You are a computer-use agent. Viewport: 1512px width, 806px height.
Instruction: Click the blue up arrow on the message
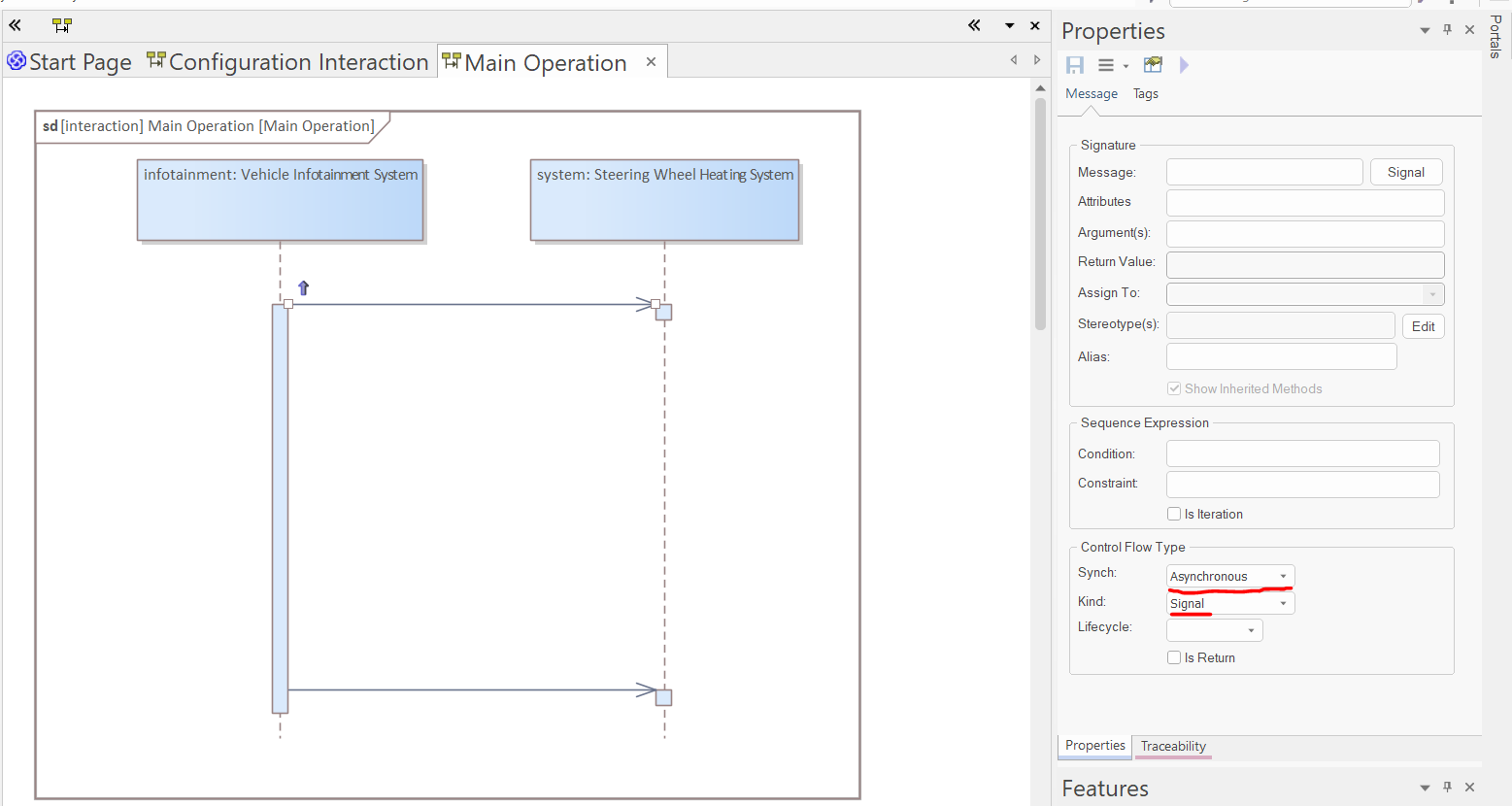coord(303,287)
